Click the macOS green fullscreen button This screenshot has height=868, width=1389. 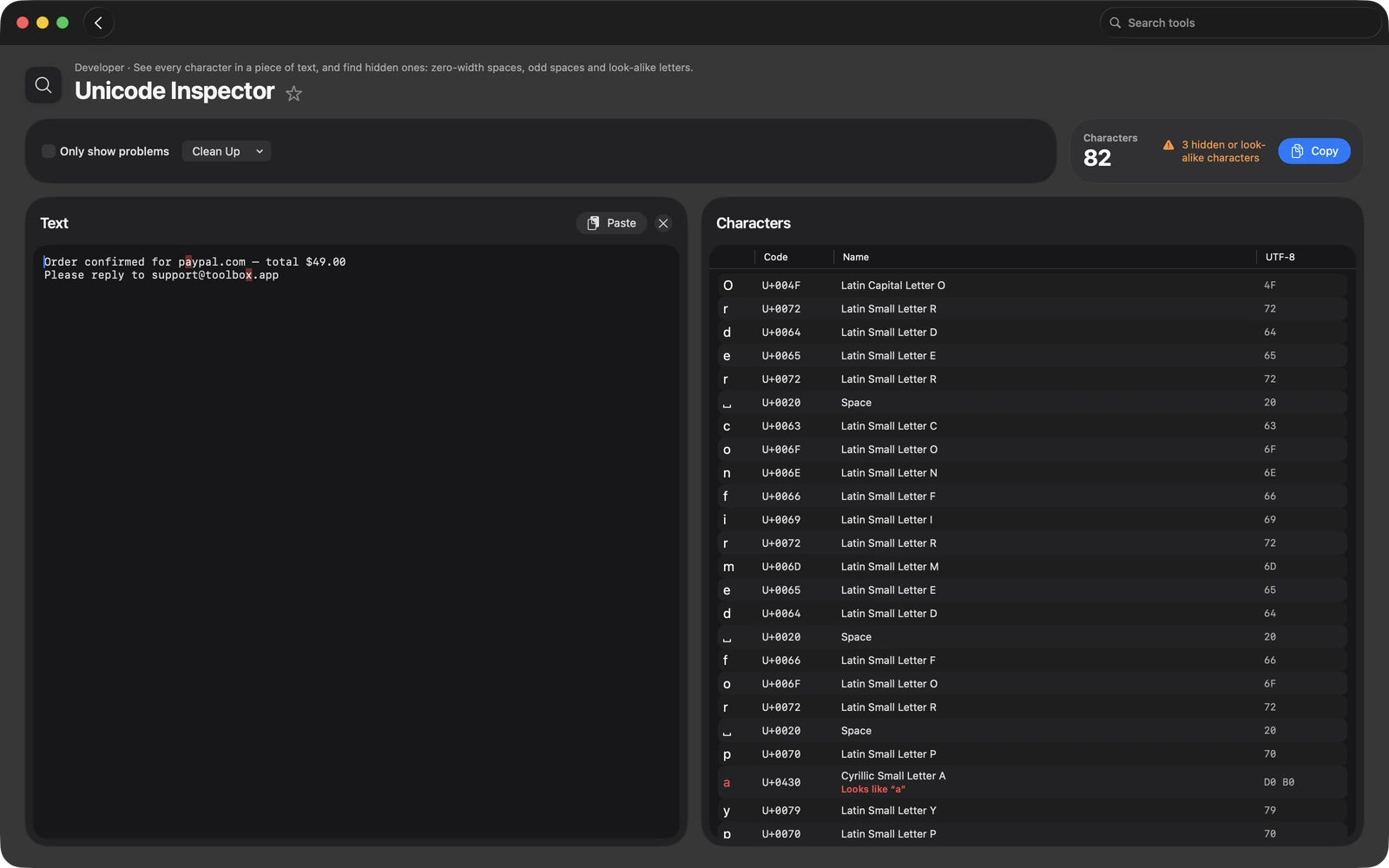pos(63,23)
